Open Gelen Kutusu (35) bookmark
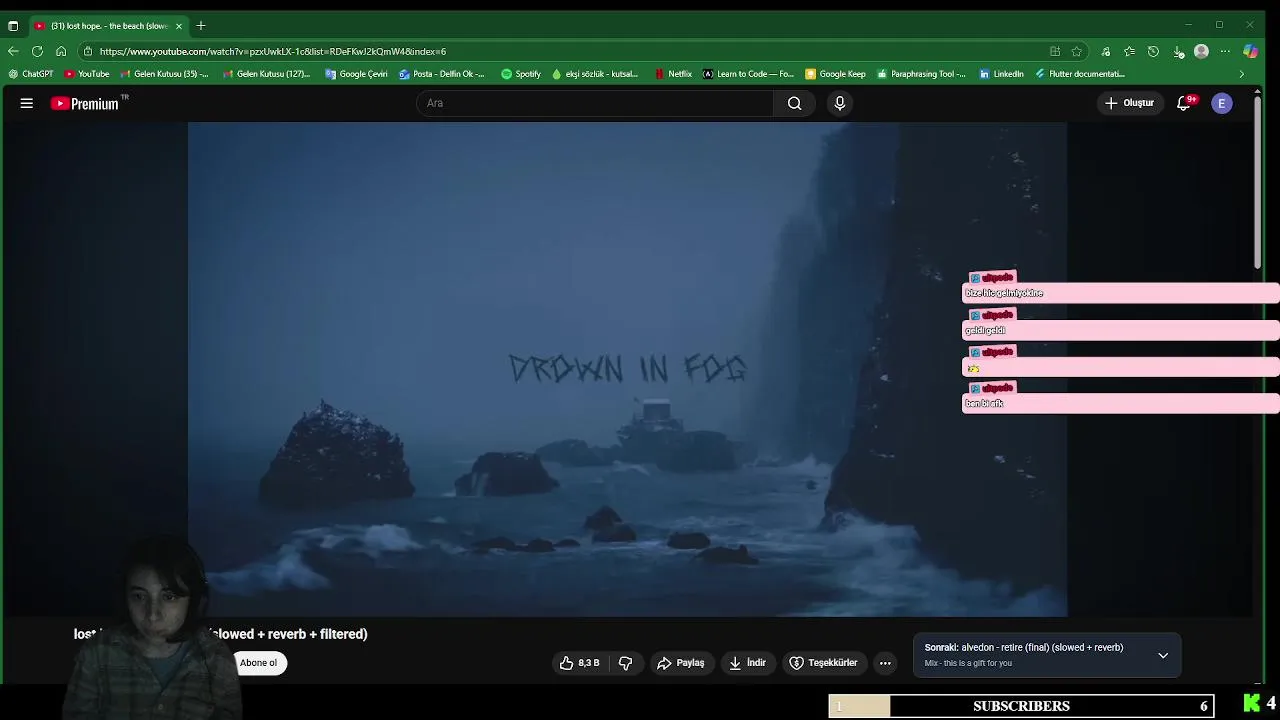Image resolution: width=1280 pixels, height=720 pixels. point(164,74)
